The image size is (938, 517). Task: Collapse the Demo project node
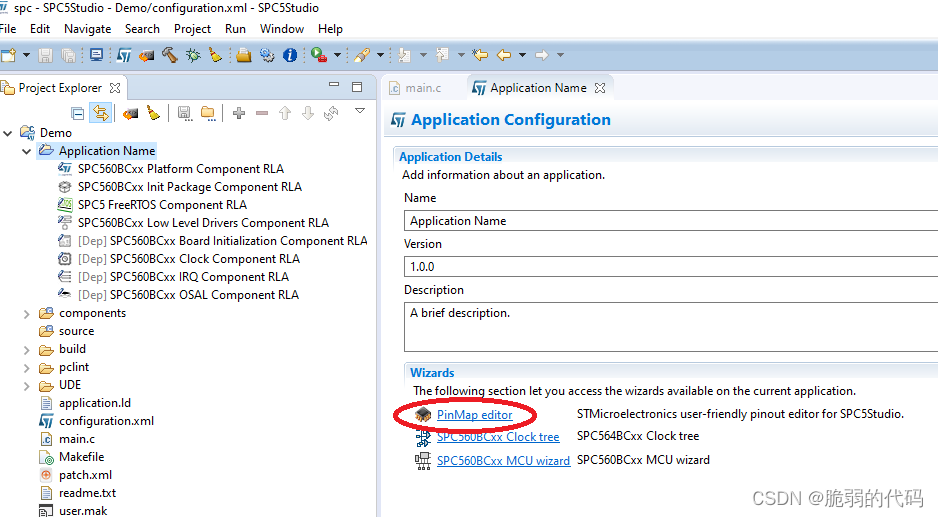click(x=8, y=133)
